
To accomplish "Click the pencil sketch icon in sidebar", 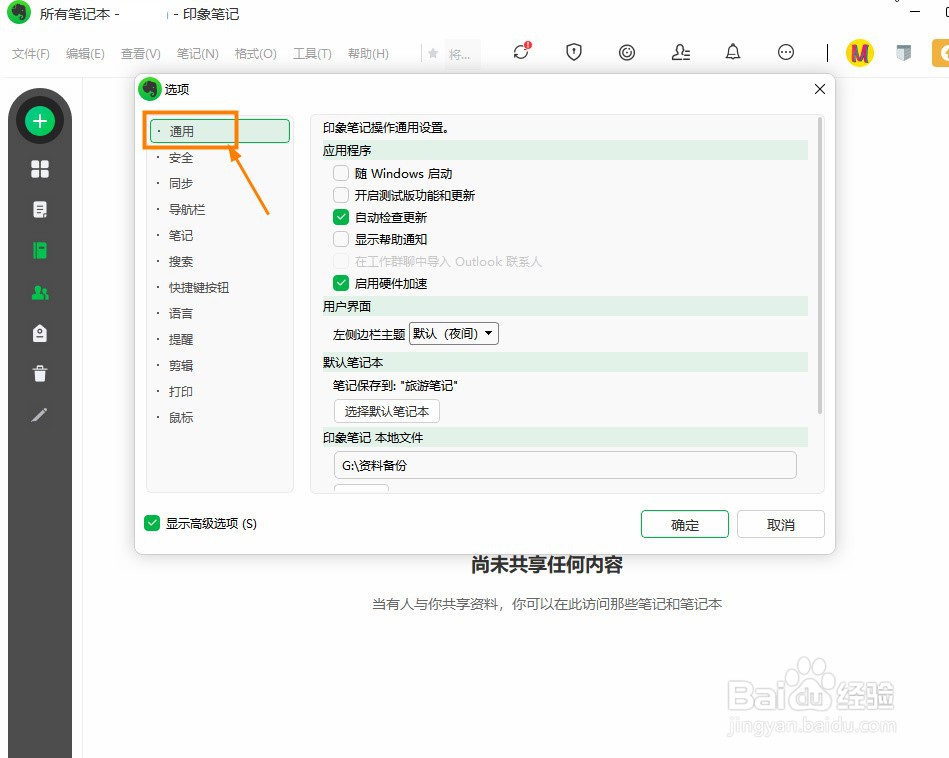I will click(x=39, y=414).
